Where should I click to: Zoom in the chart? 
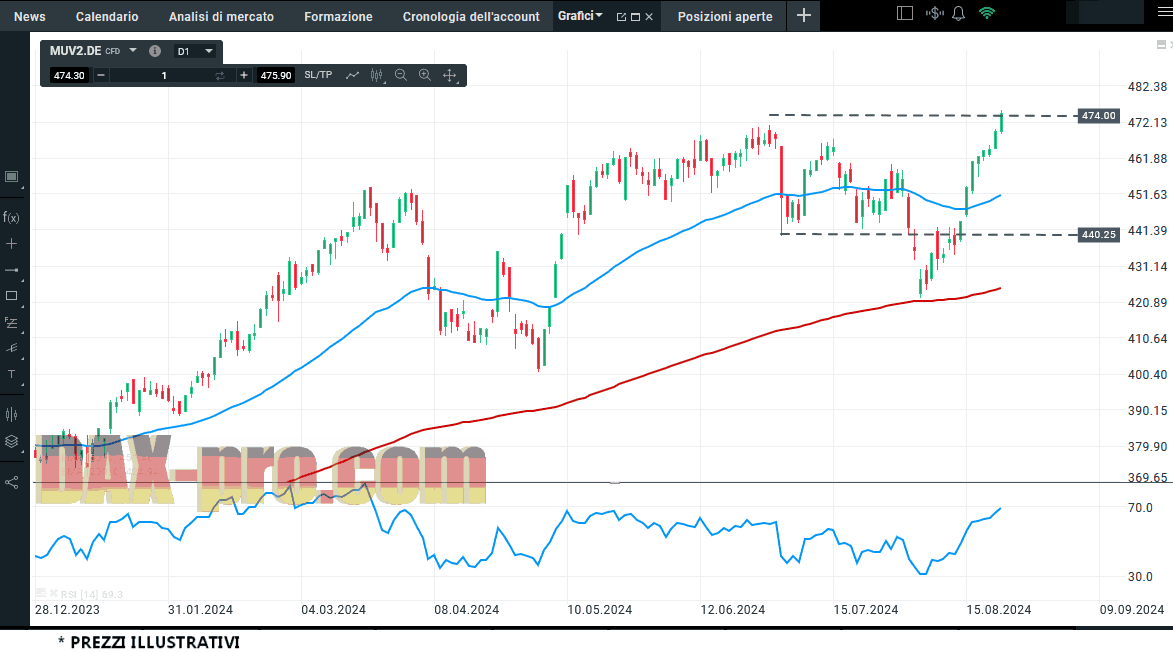coord(425,75)
